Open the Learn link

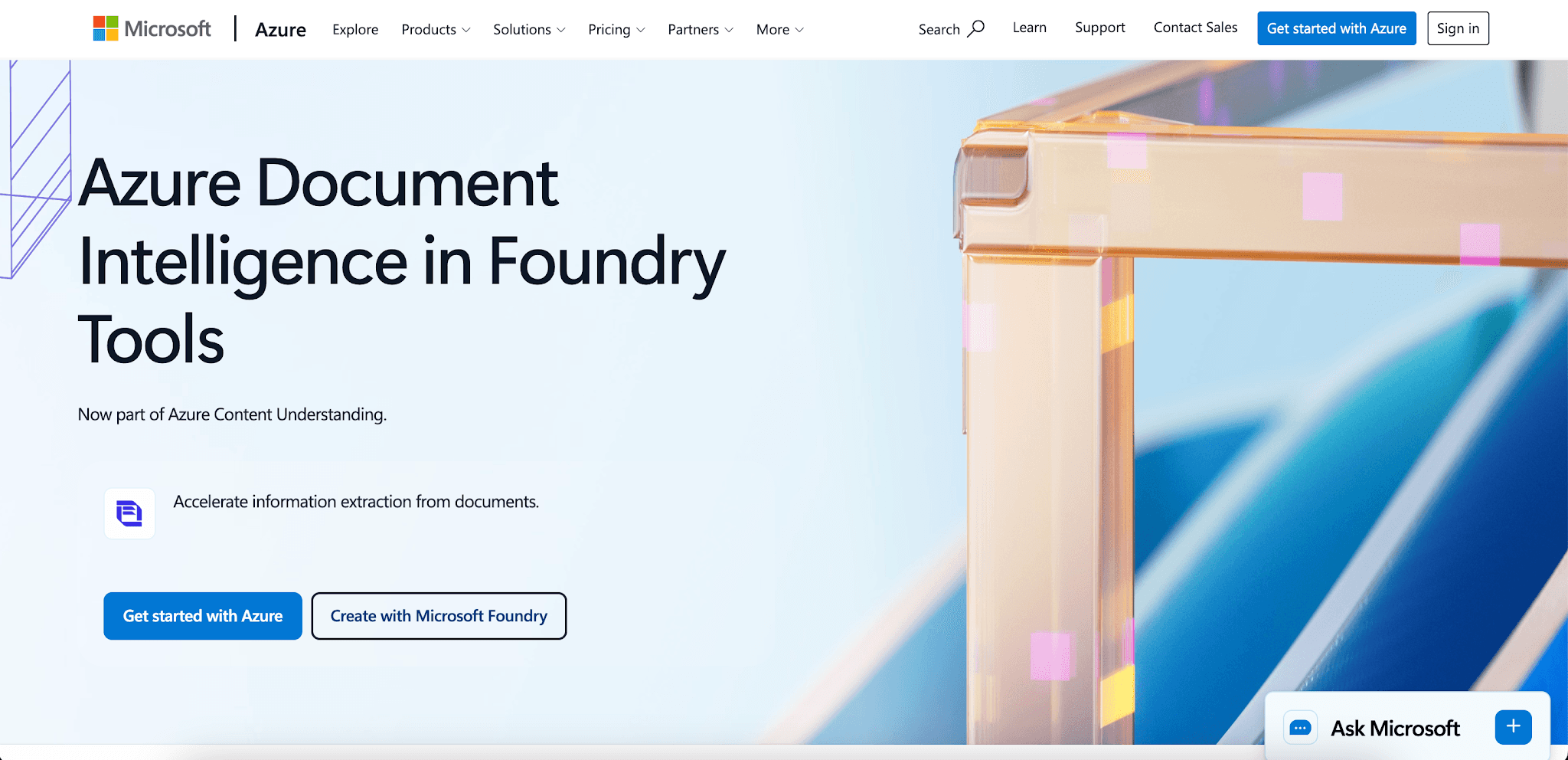pyautogui.click(x=1029, y=28)
